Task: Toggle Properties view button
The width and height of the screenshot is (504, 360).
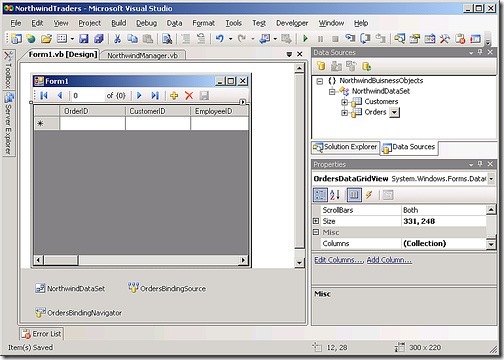Action: [354, 195]
